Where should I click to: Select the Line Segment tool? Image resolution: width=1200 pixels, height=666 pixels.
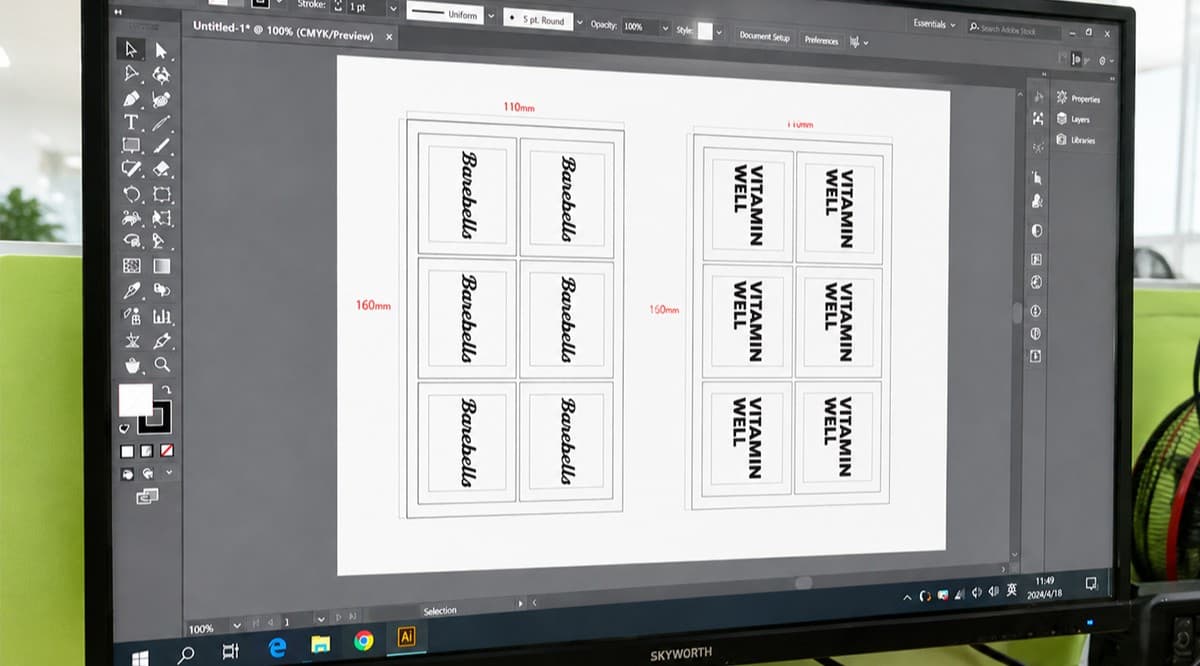tap(162, 122)
